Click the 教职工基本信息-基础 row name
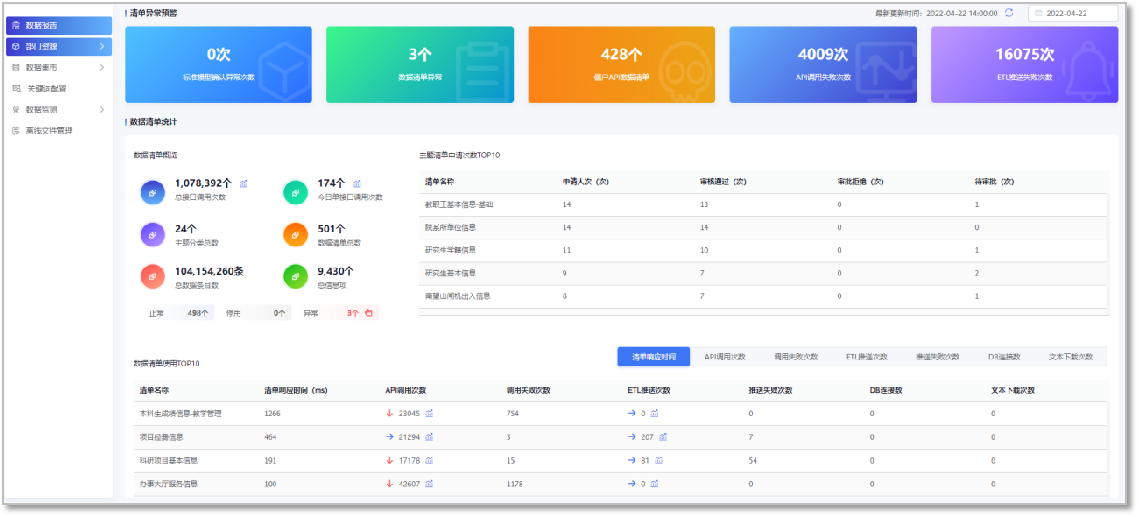 click(459, 205)
